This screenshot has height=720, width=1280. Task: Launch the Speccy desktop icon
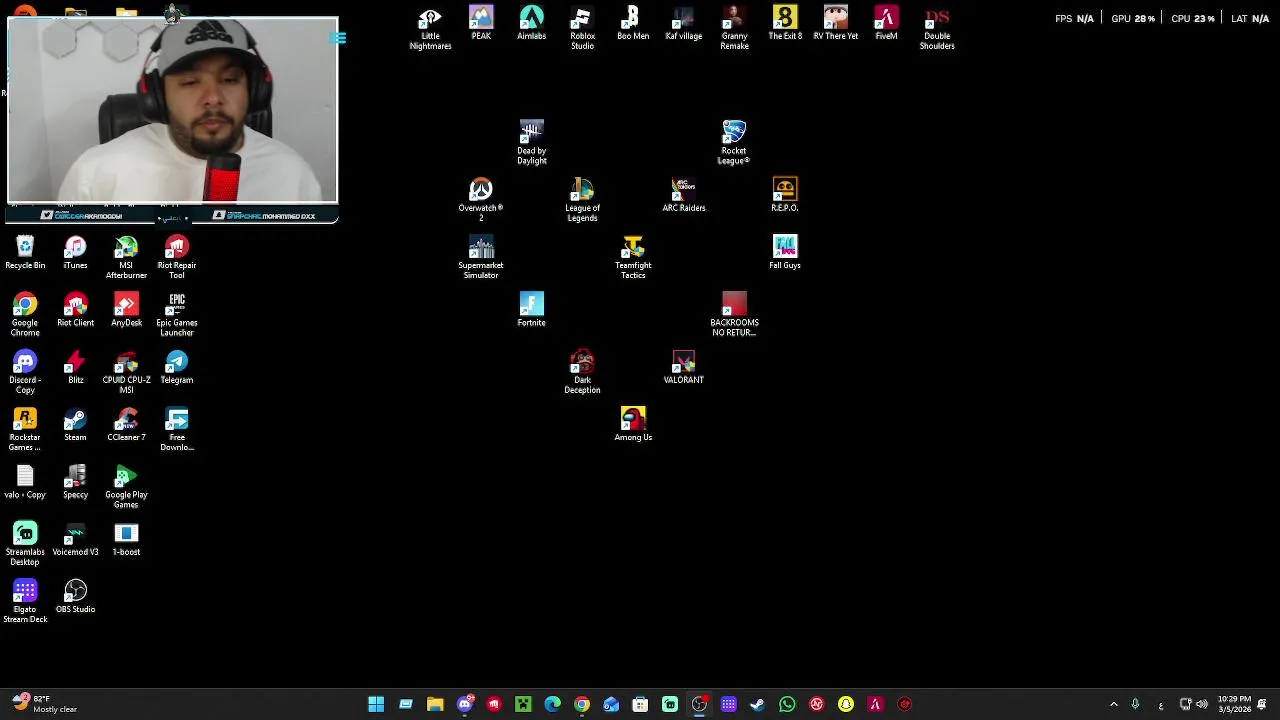(75, 482)
